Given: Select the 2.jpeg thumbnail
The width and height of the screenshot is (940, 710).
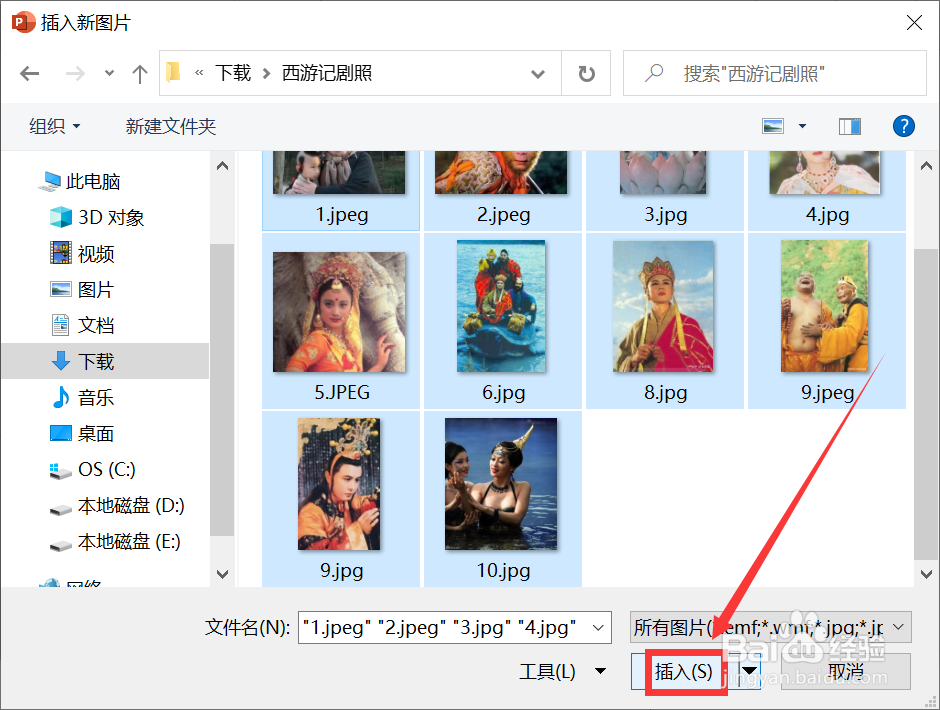Looking at the screenshot, I should tap(503, 190).
